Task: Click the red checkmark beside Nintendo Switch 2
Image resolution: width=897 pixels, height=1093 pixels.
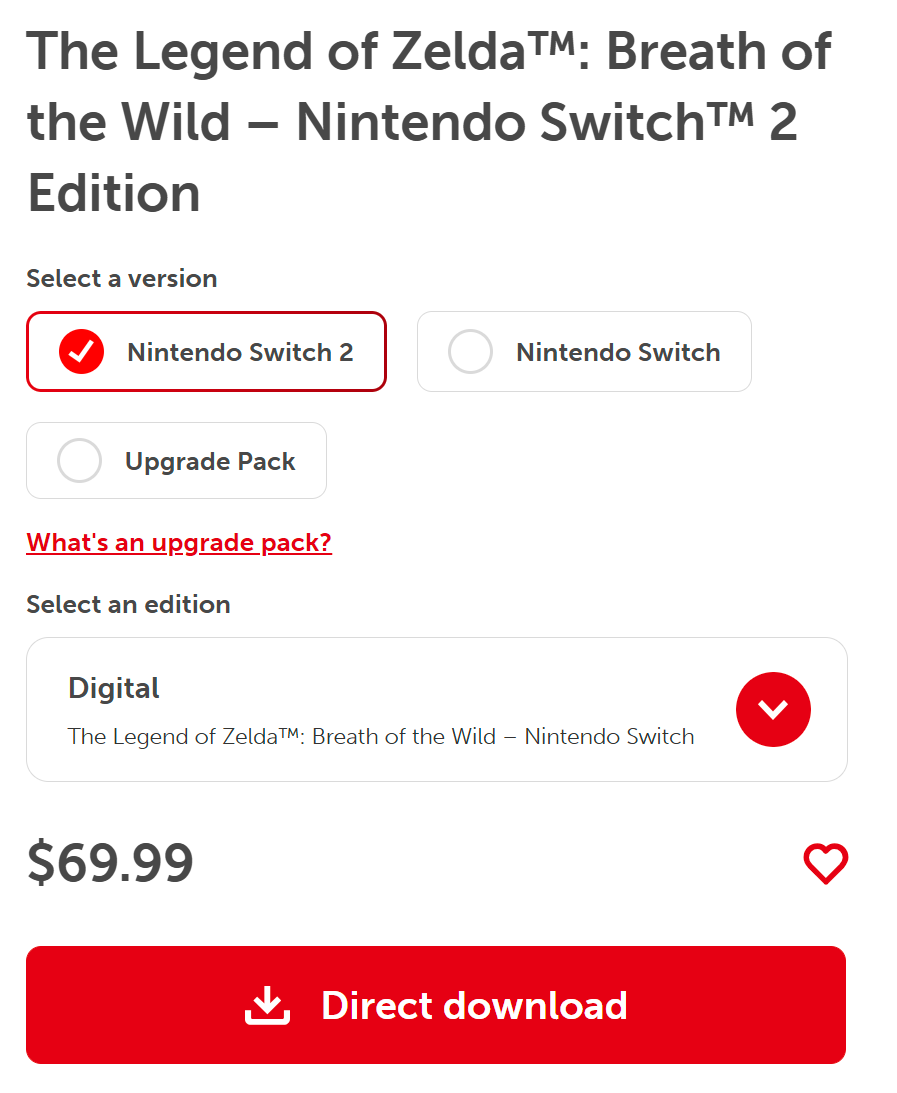Action: coord(81,352)
